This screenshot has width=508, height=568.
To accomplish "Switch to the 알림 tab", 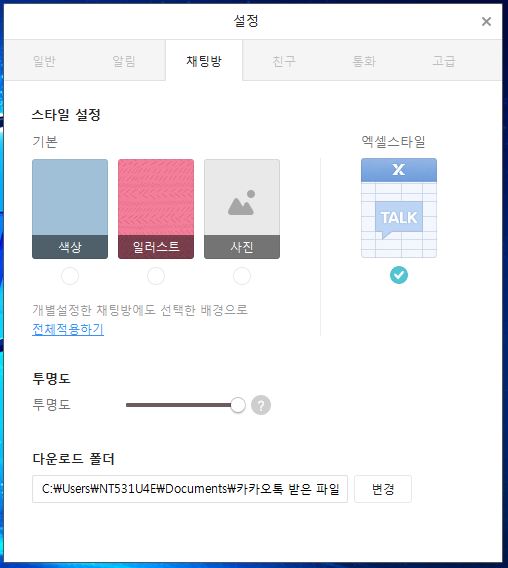I will (124, 61).
